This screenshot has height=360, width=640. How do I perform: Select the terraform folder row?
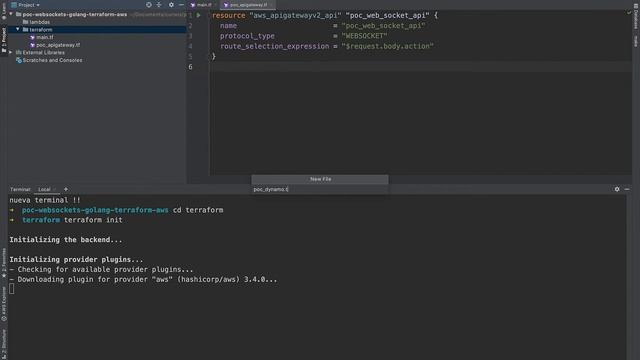point(97,30)
